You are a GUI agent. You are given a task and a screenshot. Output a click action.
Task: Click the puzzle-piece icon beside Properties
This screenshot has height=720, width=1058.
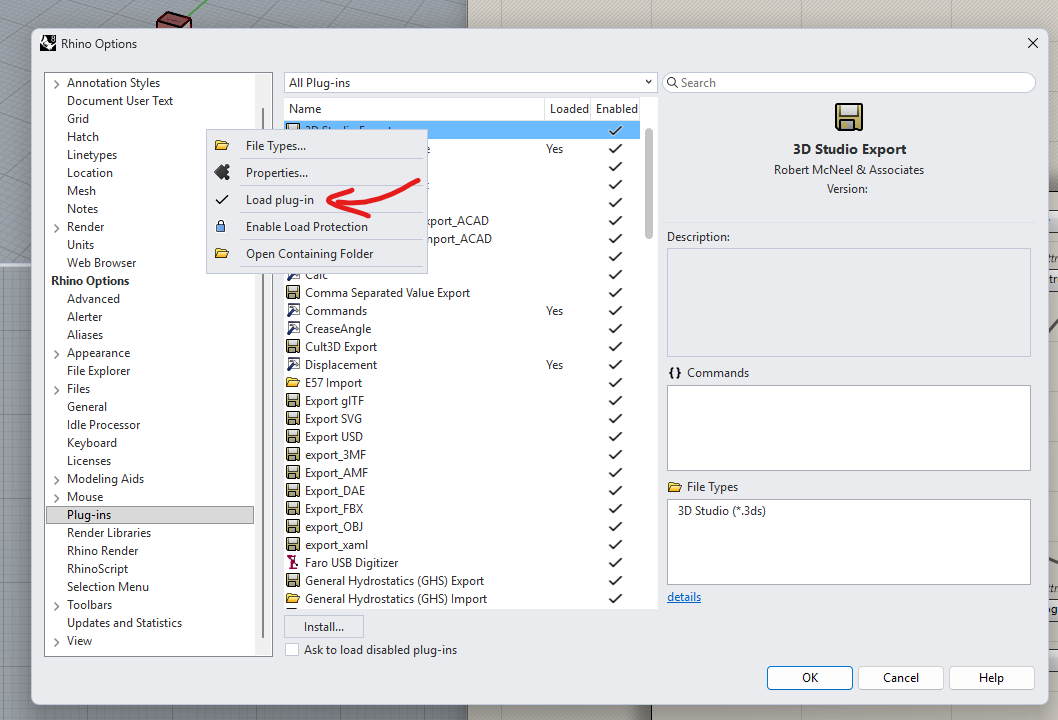[222, 173]
